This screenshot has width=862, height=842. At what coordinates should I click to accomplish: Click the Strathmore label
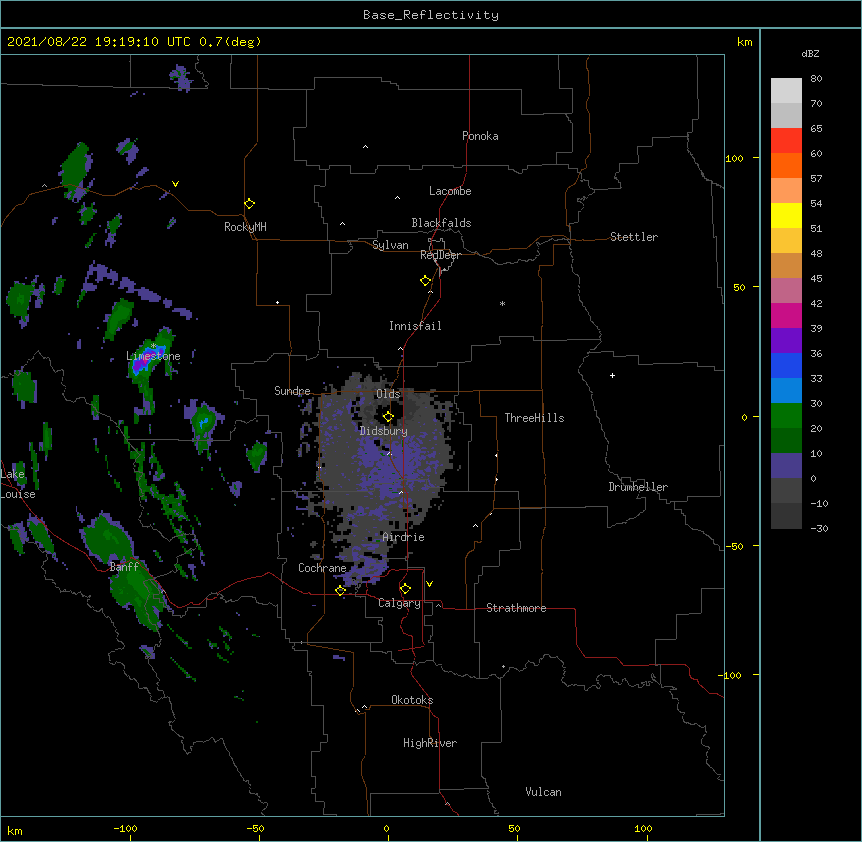pos(516,608)
